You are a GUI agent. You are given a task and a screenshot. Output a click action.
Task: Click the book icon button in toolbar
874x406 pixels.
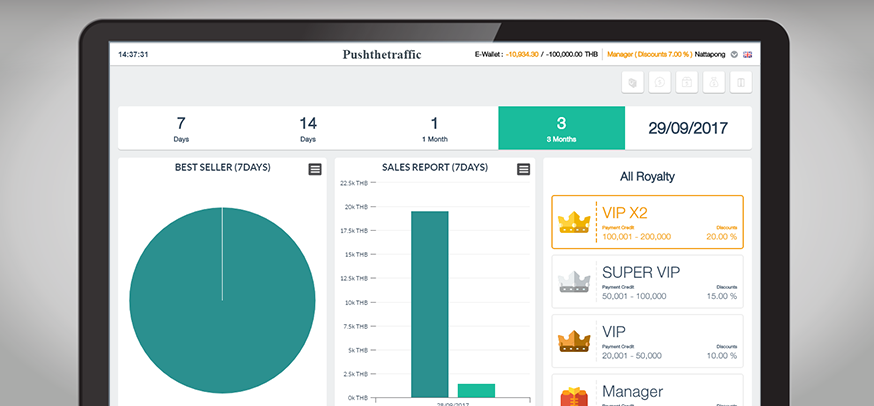[740, 83]
